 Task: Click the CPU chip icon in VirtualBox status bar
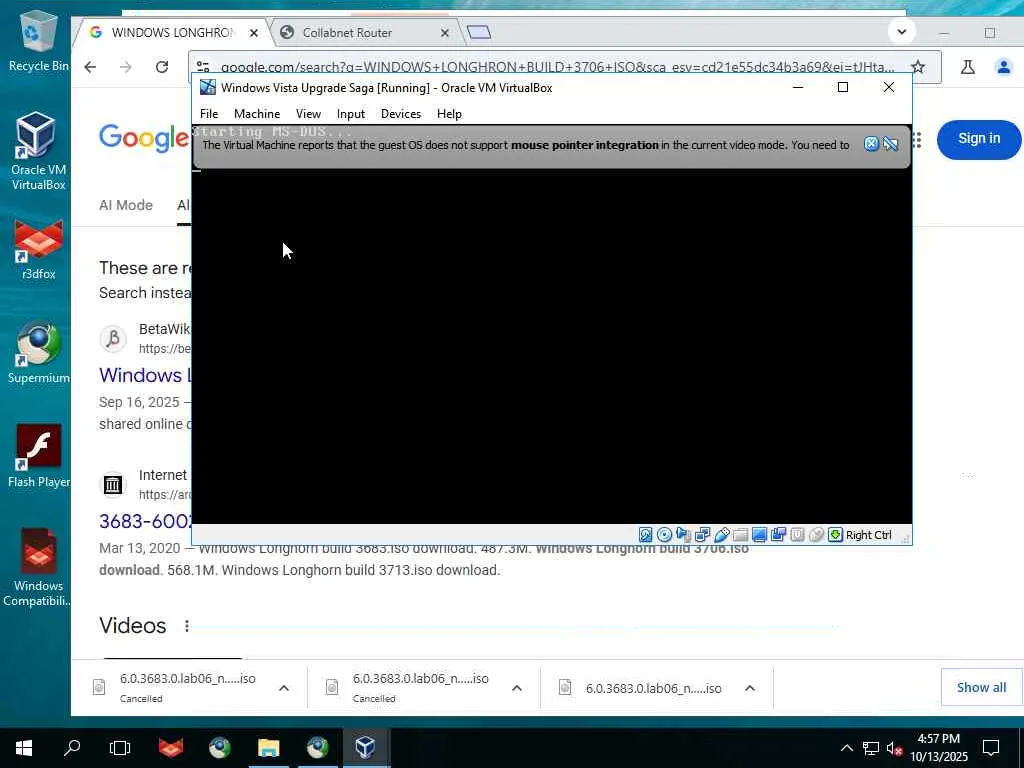point(797,535)
